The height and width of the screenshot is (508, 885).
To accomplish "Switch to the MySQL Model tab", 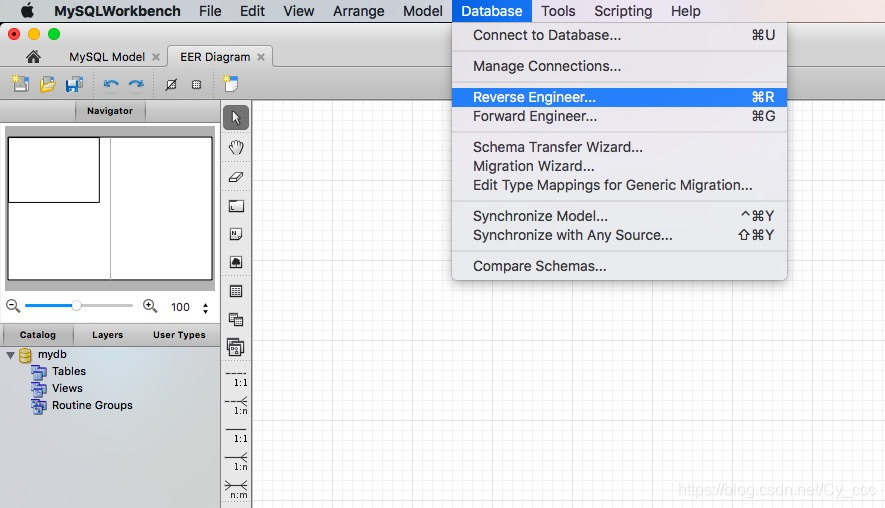I will (x=107, y=57).
